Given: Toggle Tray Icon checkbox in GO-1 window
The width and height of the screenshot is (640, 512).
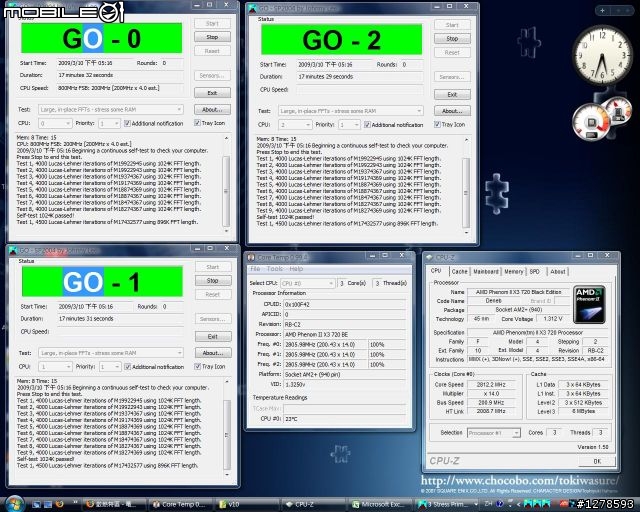Looking at the screenshot, I should (x=210, y=367).
